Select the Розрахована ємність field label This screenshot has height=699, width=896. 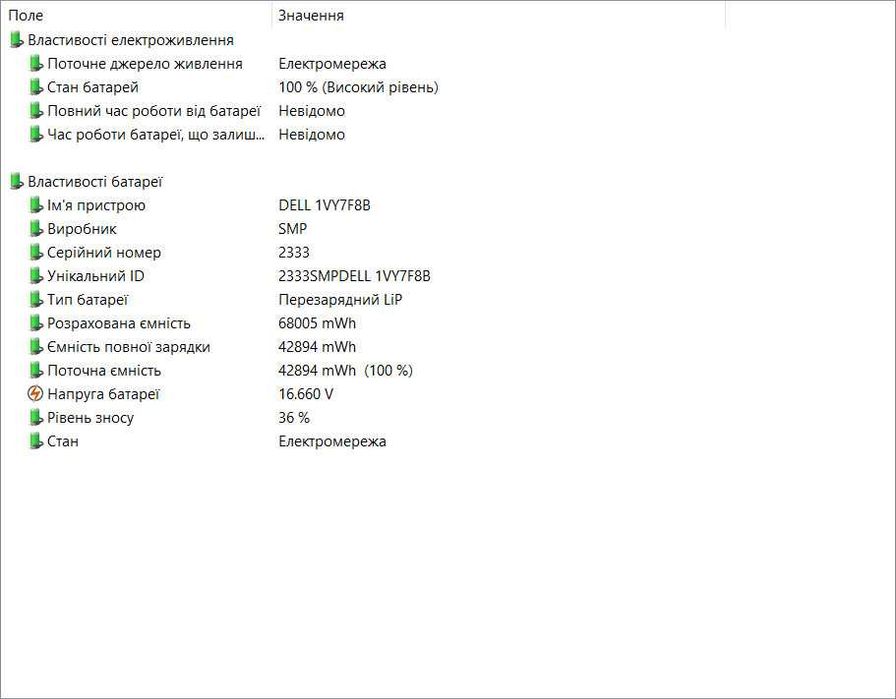118,323
